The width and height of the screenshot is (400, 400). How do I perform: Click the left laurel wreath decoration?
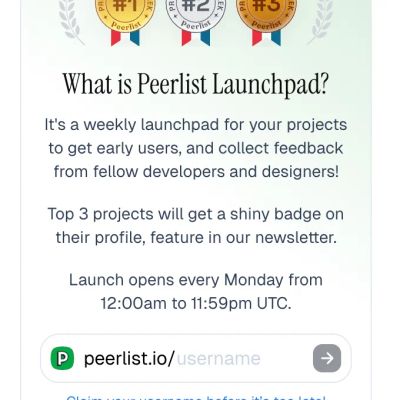tap(71, 22)
